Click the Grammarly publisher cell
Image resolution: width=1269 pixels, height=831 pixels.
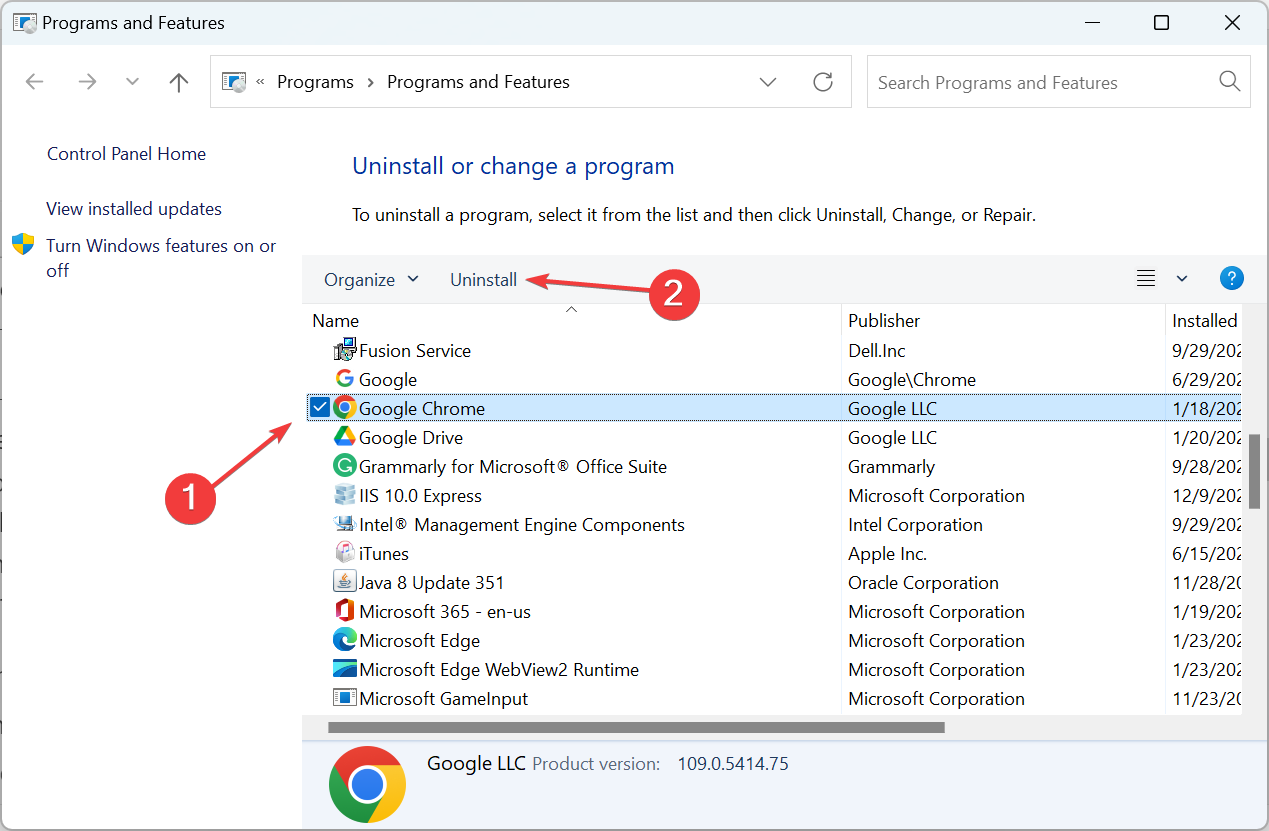tap(892, 467)
